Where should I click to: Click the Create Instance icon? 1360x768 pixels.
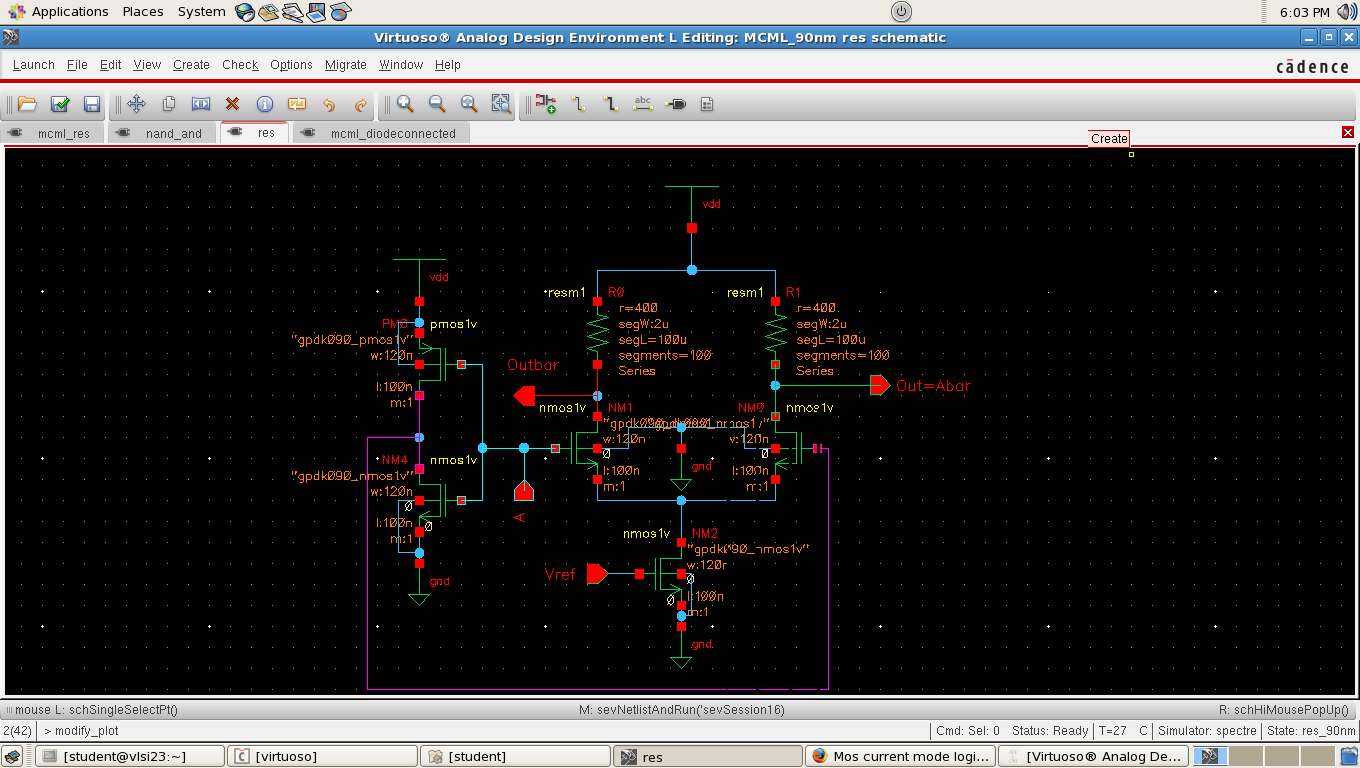point(545,104)
